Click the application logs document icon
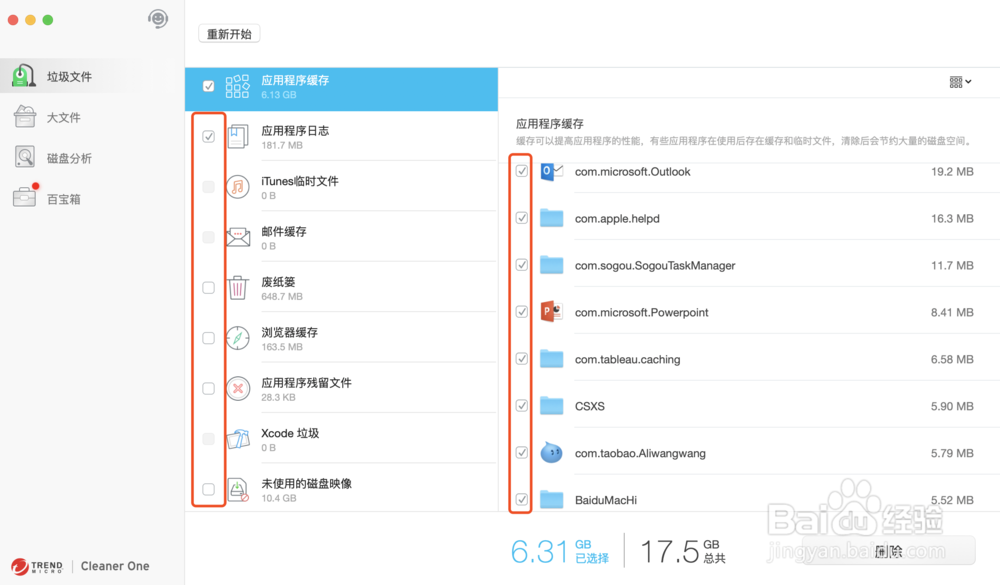Screen dimensions: 1000x585 point(237,136)
